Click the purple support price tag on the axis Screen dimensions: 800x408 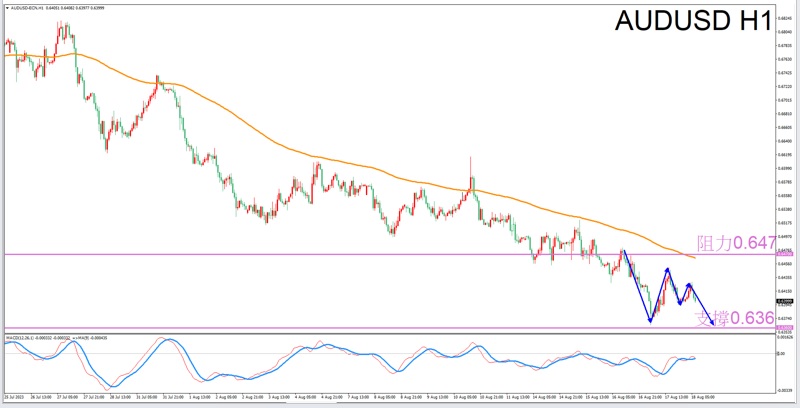pyautogui.click(x=785, y=328)
